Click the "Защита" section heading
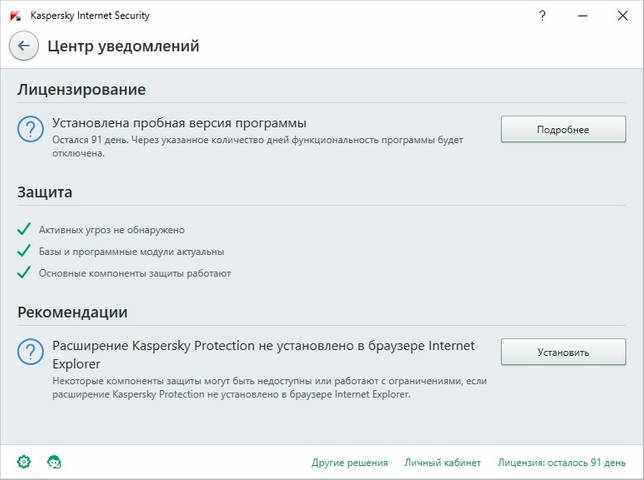This screenshot has width=644, height=480. (45, 192)
